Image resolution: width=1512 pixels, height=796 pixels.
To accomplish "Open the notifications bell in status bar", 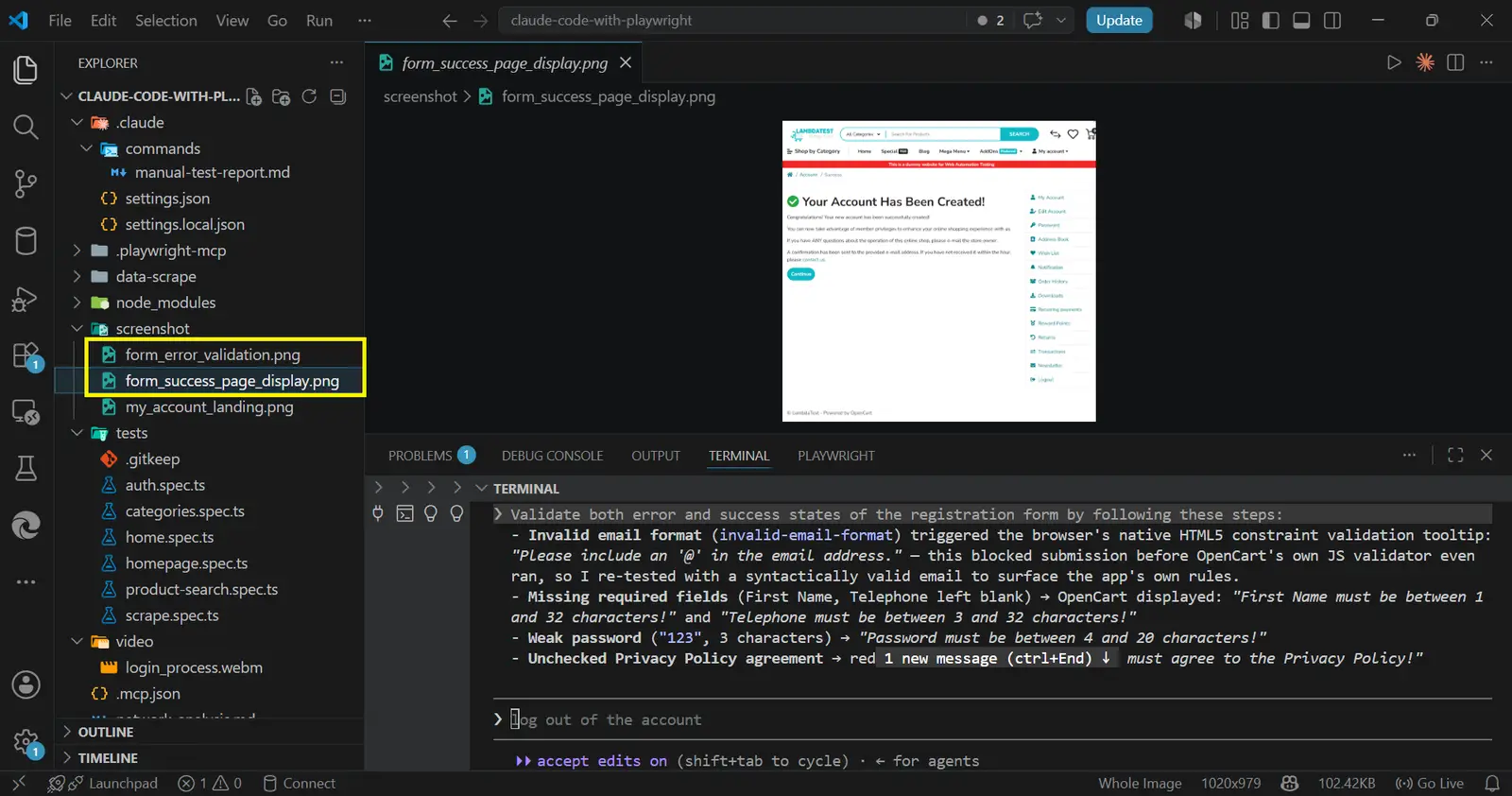I will [1492, 784].
